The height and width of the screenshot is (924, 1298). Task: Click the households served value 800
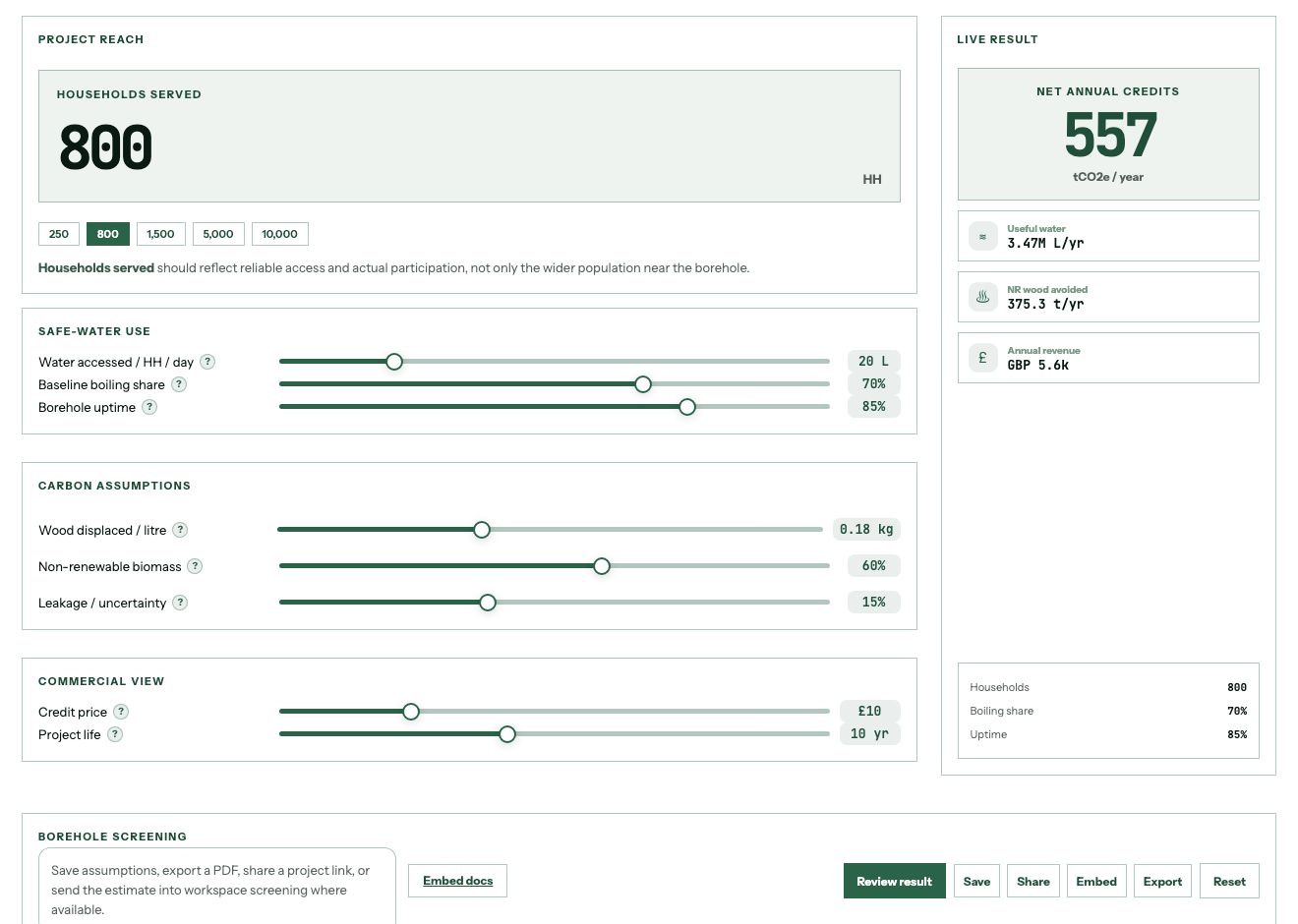[x=106, y=147]
